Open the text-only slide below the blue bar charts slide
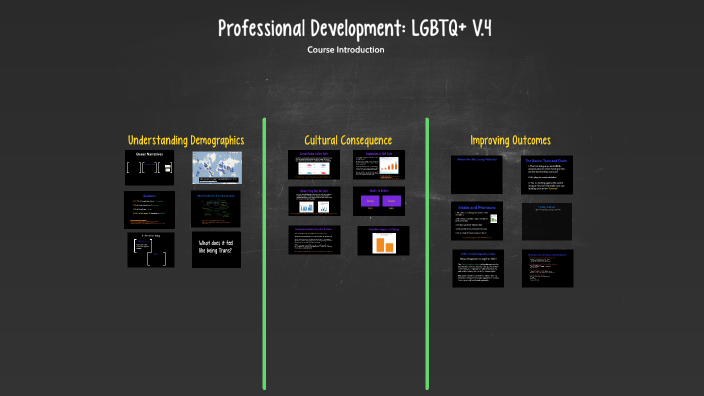Image resolution: width=704 pixels, height=396 pixels. point(314,240)
